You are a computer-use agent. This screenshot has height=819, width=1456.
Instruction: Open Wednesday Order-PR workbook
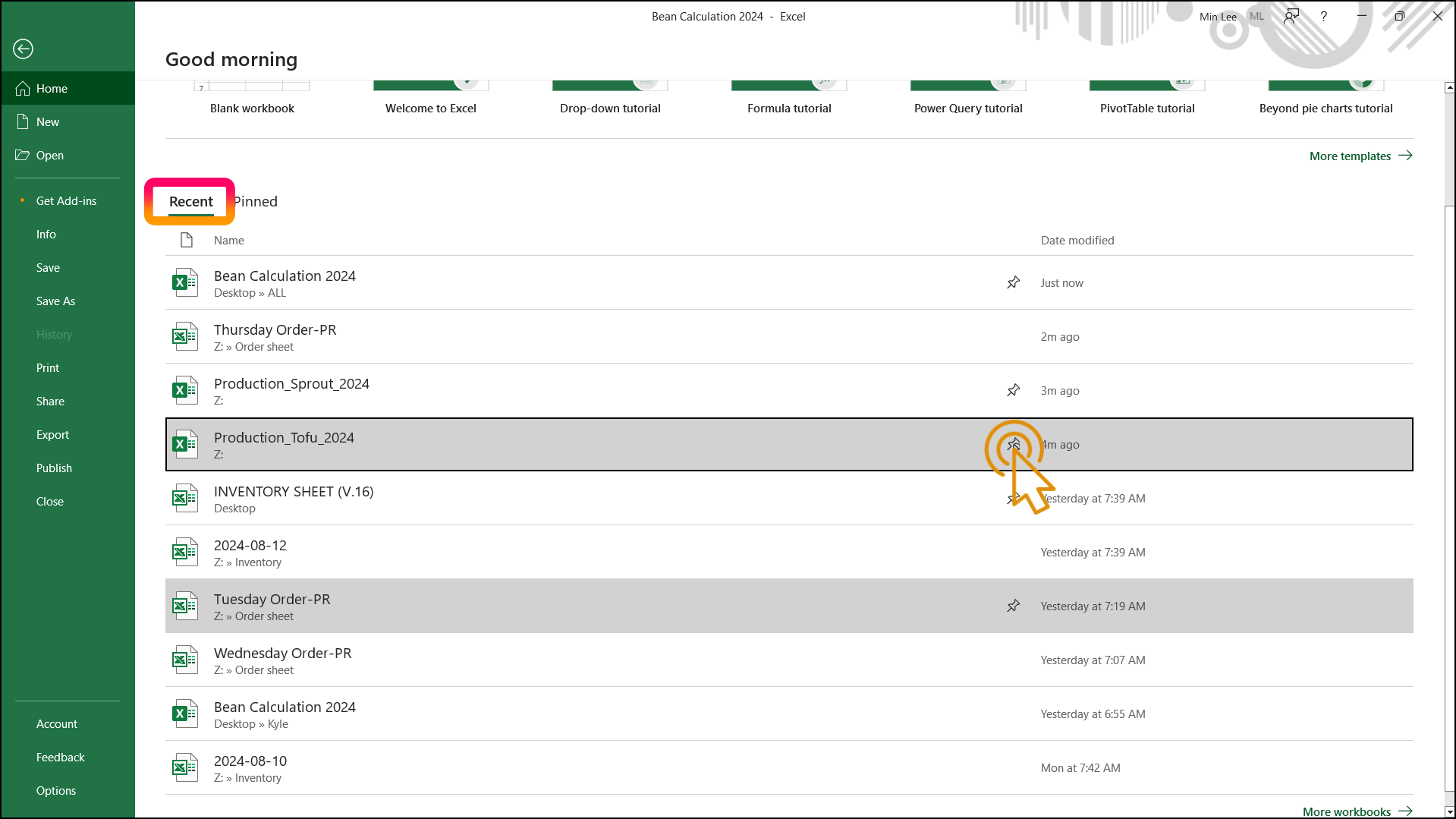(x=789, y=660)
